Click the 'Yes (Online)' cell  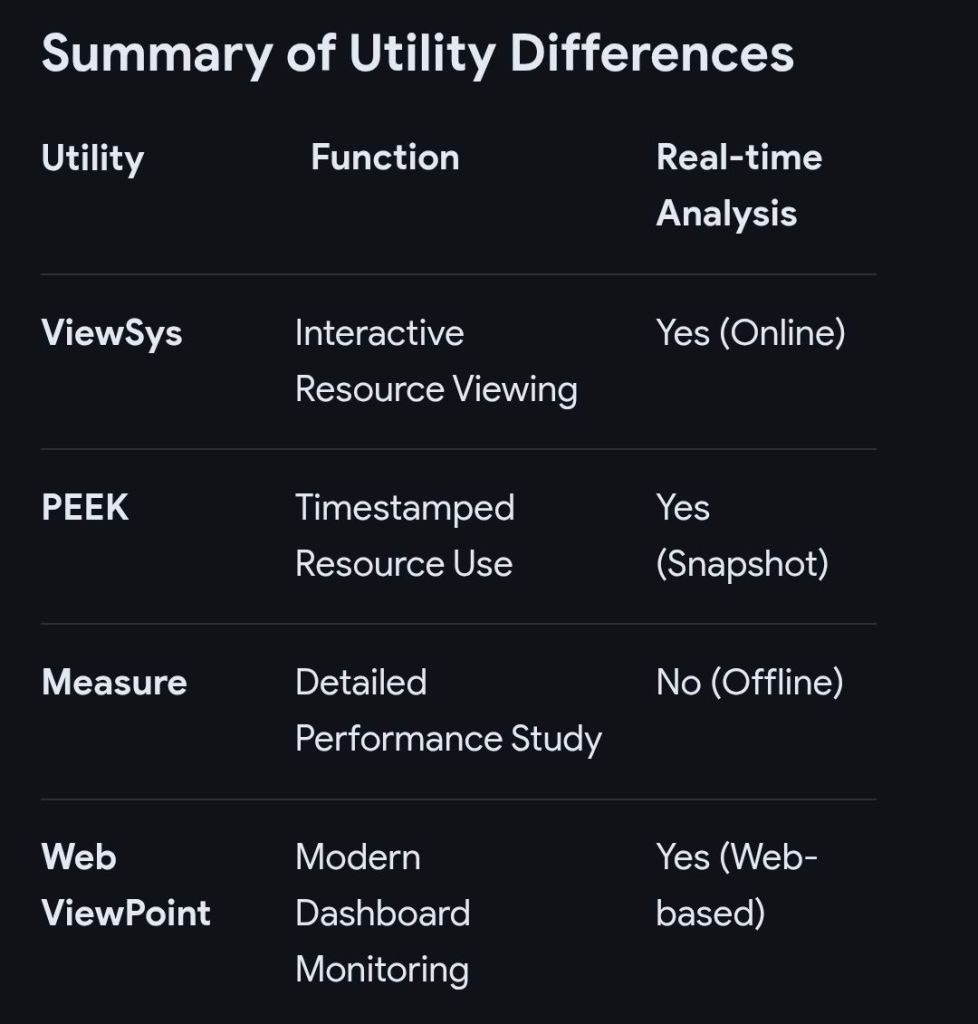pyautogui.click(x=750, y=333)
